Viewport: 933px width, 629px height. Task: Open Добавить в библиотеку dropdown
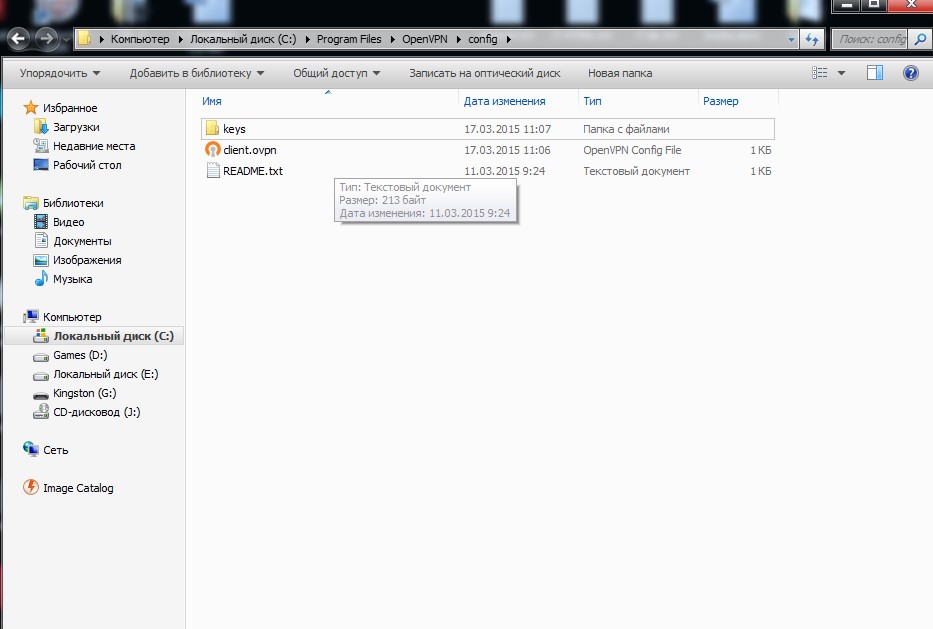(197, 73)
